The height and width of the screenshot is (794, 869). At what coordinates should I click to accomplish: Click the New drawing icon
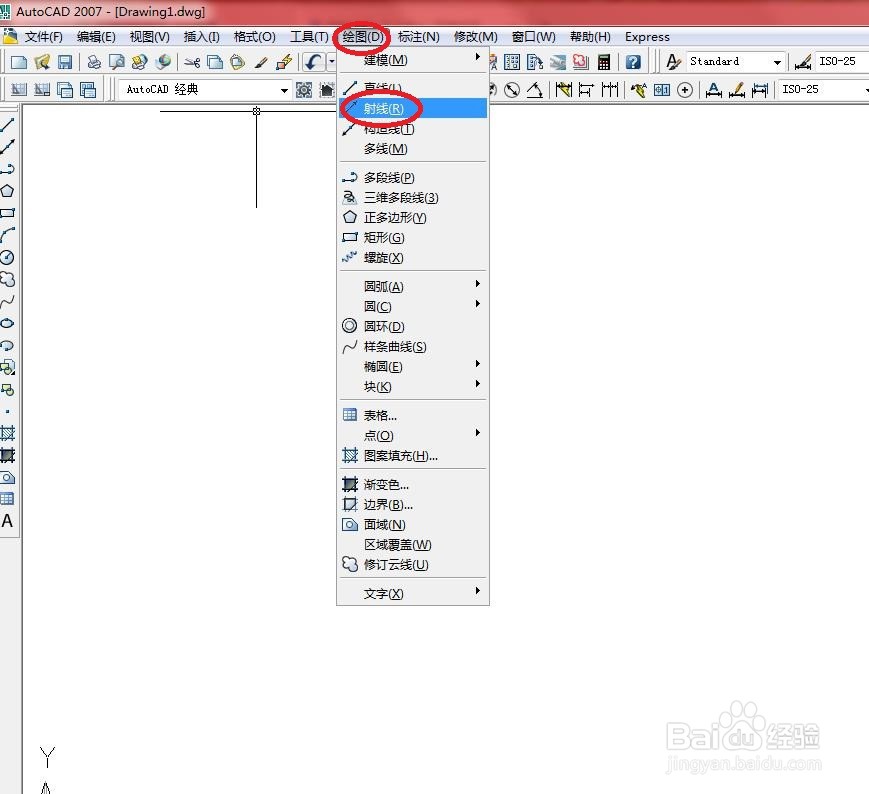[19, 62]
